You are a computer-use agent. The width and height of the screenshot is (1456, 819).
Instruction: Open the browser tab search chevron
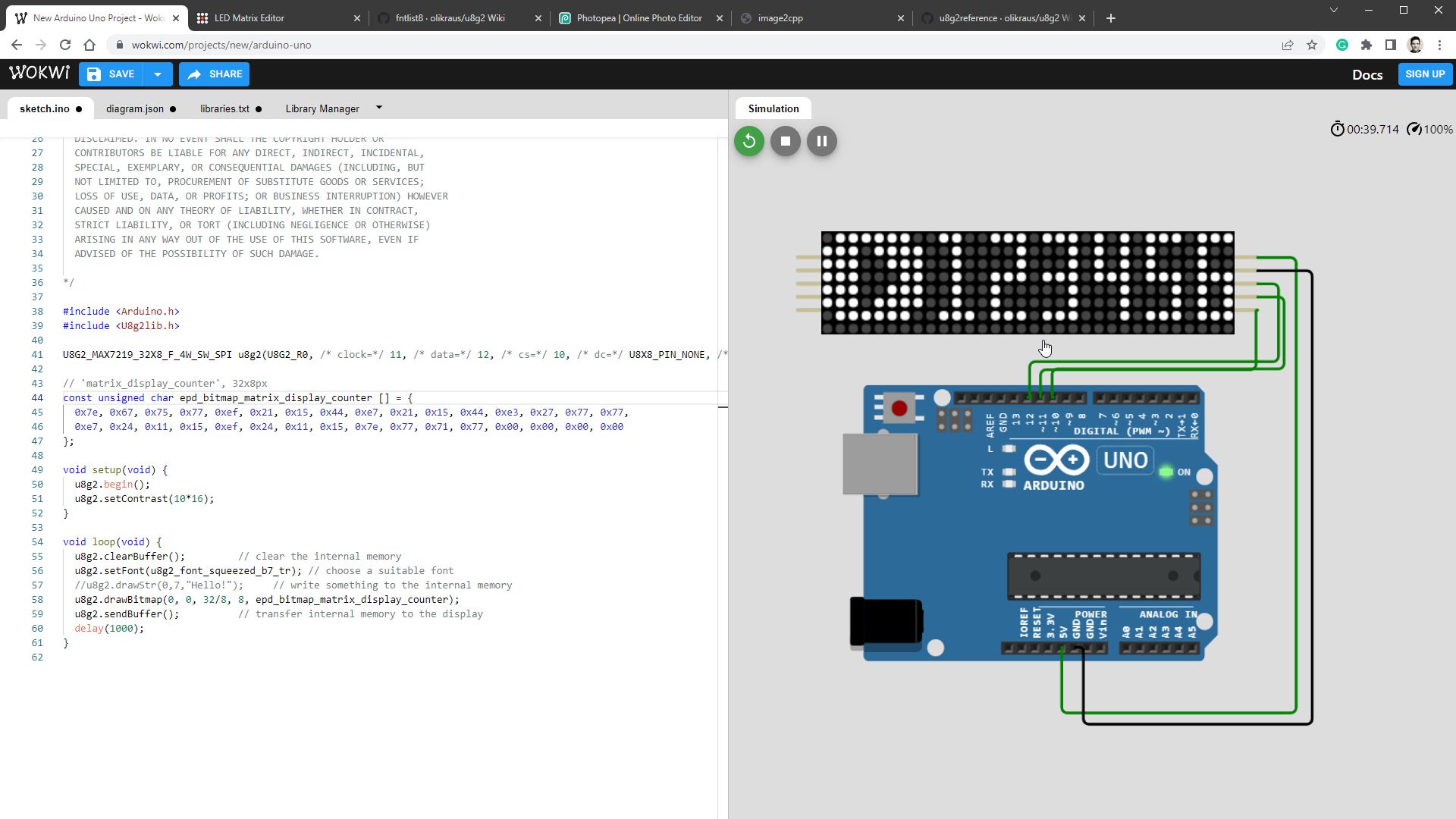point(1333,10)
